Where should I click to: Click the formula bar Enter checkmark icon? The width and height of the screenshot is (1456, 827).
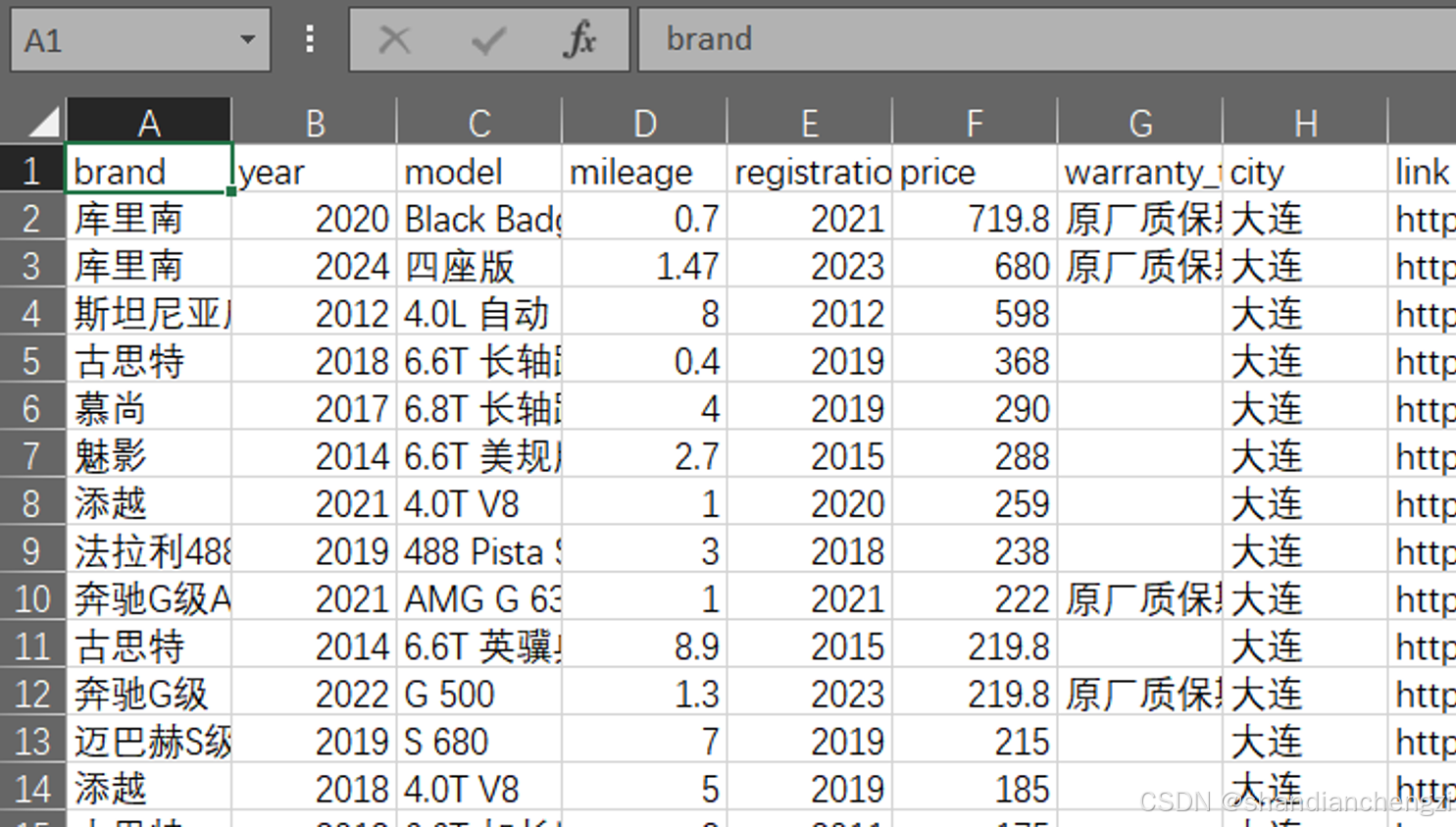point(487,39)
